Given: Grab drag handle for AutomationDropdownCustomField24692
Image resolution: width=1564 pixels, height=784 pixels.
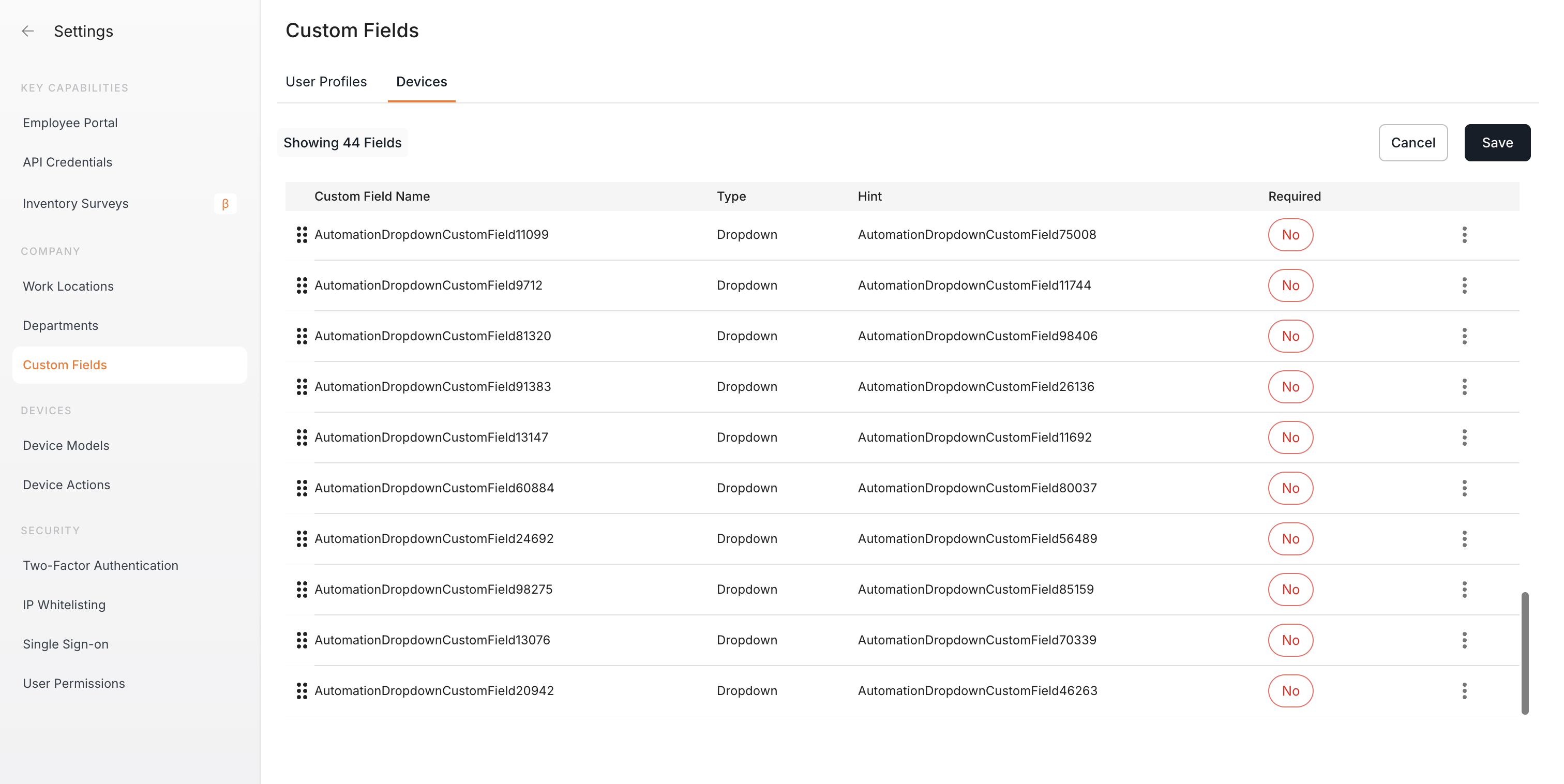Looking at the screenshot, I should [302, 539].
